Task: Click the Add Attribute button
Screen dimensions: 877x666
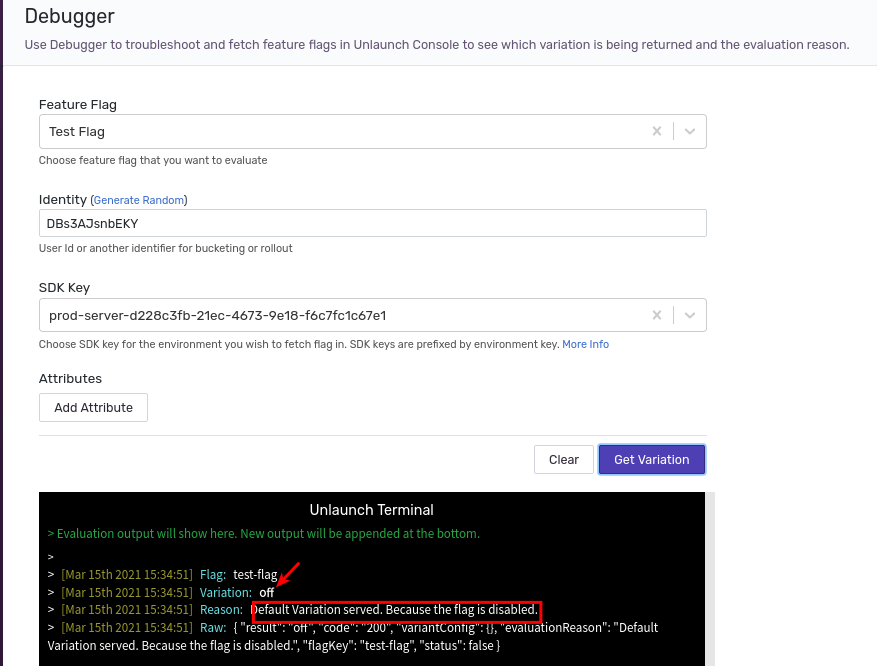Action: (93, 408)
